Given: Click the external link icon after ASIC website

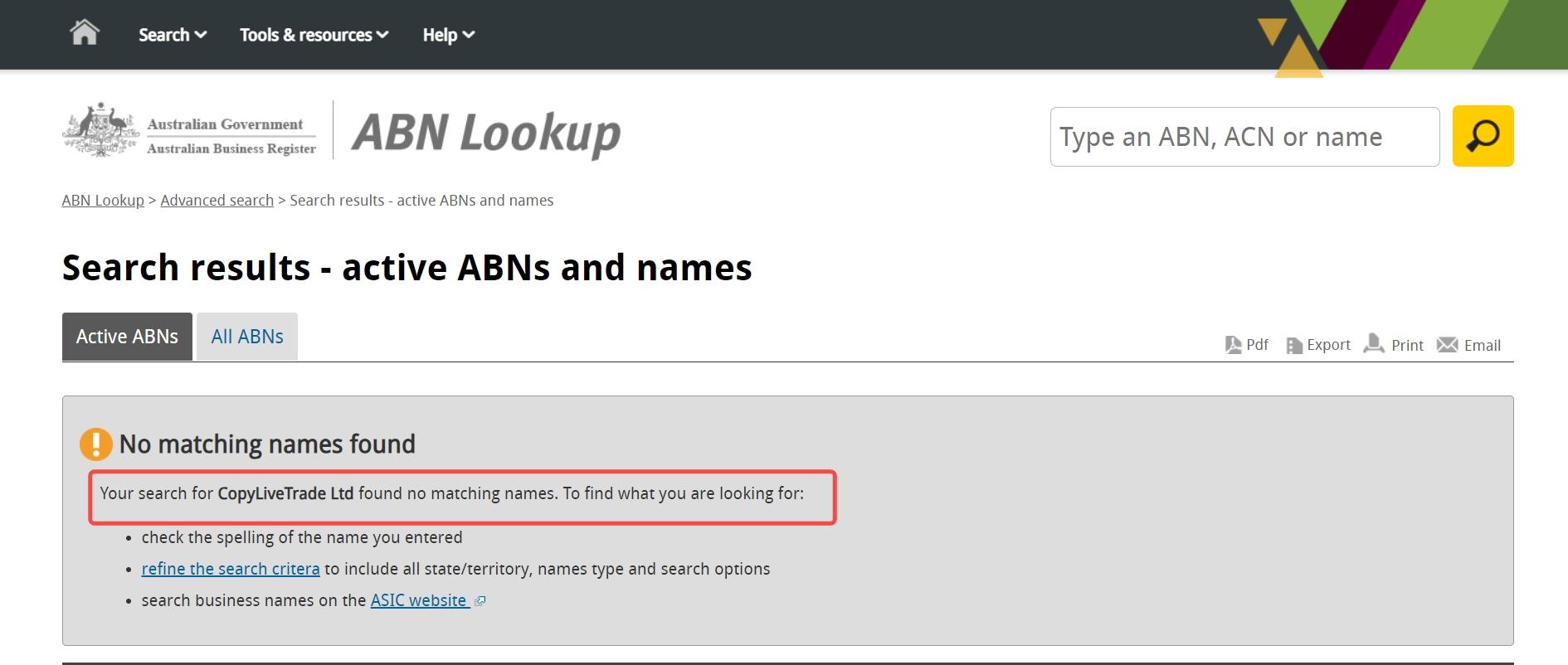Looking at the screenshot, I should click(480, 601).
